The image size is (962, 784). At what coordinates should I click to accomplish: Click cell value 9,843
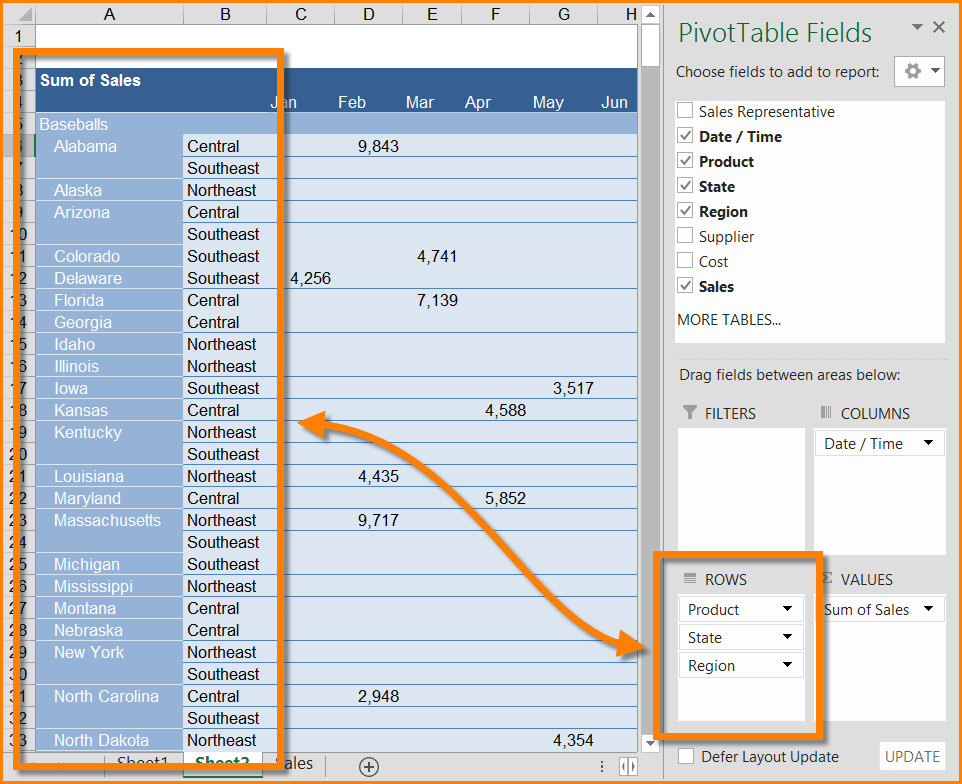coord(379,146)
